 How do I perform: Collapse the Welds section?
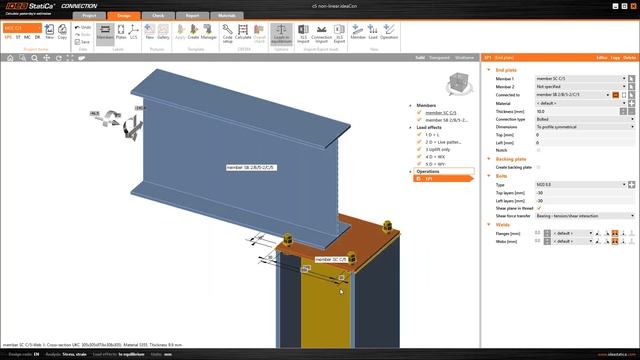(x=489, y=224)
